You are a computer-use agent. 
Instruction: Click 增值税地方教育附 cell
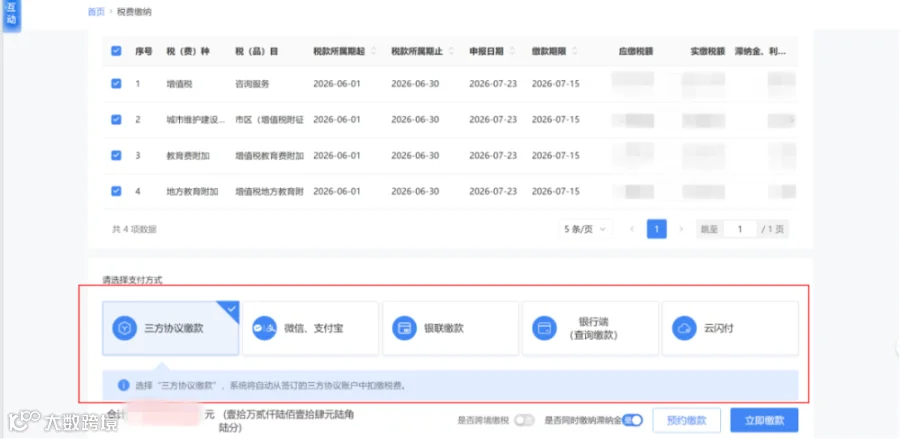[270, 191]
